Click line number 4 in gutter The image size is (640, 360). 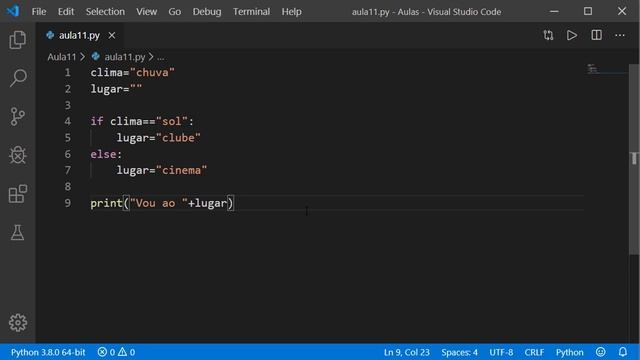point(67,122)
